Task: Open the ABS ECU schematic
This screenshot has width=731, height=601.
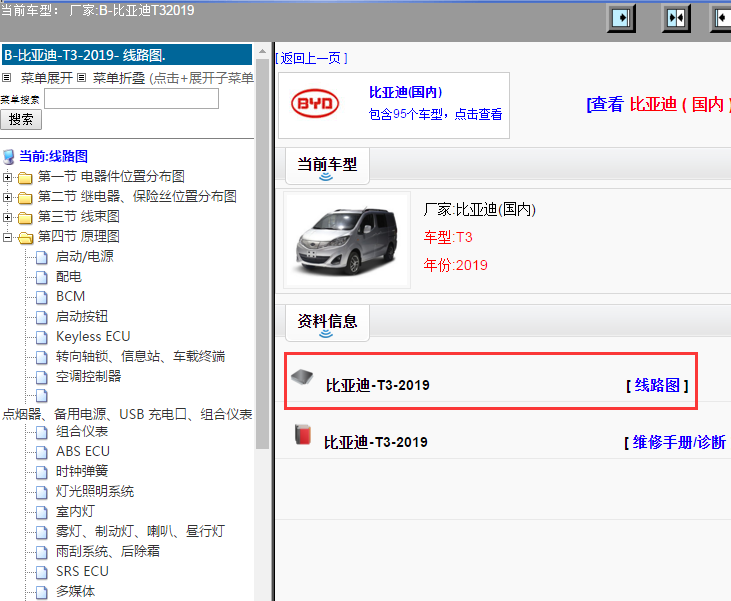Action: 83,451
